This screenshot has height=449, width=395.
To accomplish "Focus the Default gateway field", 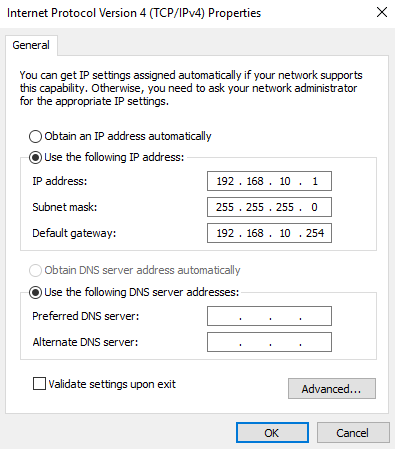I will pyautogui.click(x=269, y=233).
